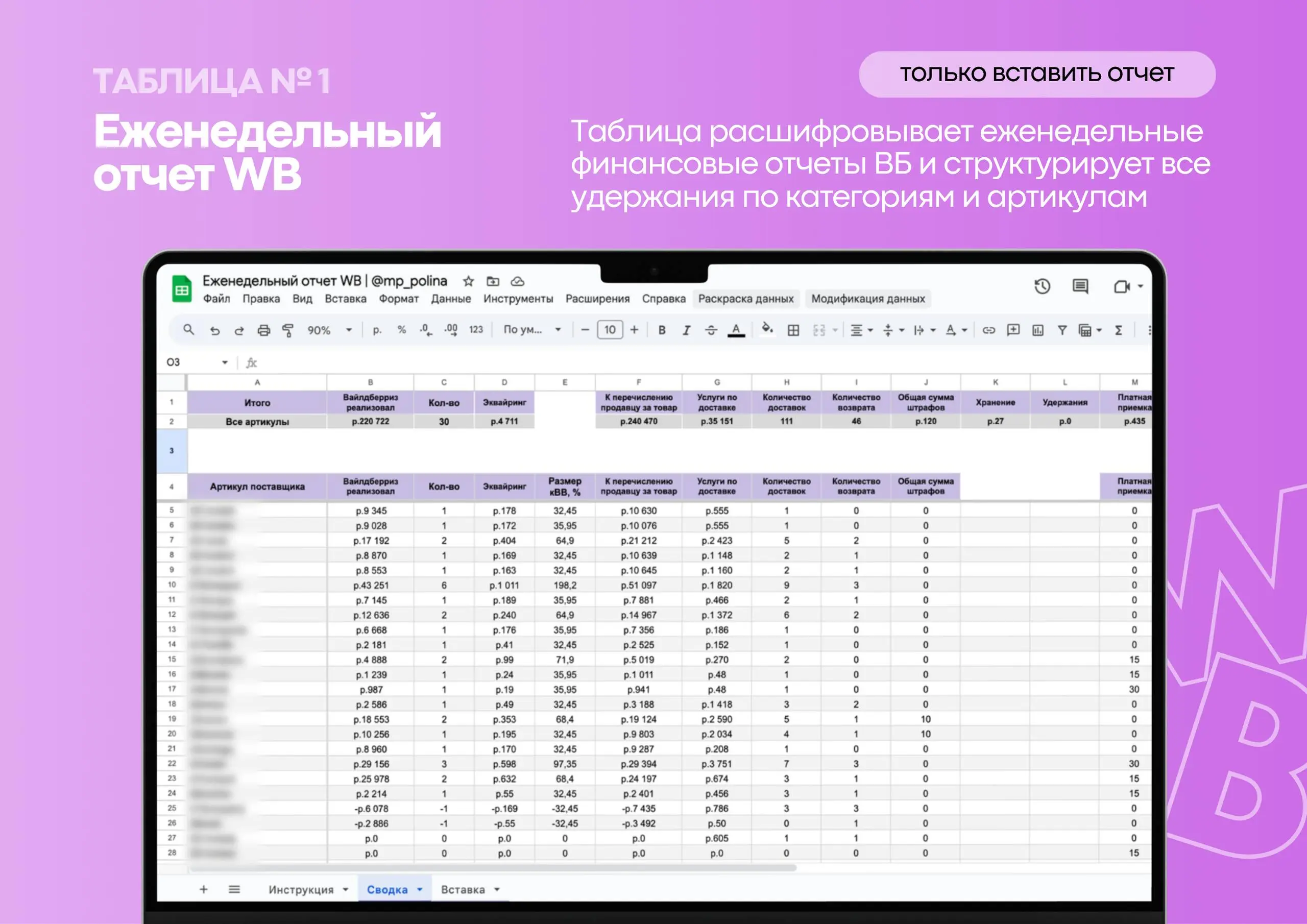
Task: Open version history clock icon
Action: click(1042, 286)
